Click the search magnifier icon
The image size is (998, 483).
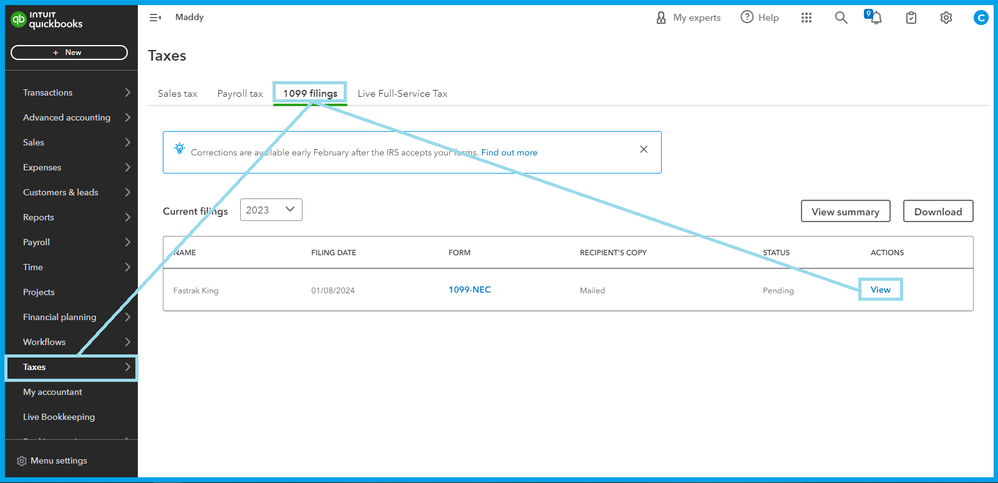pyautogui.click(x=841, y=18)
